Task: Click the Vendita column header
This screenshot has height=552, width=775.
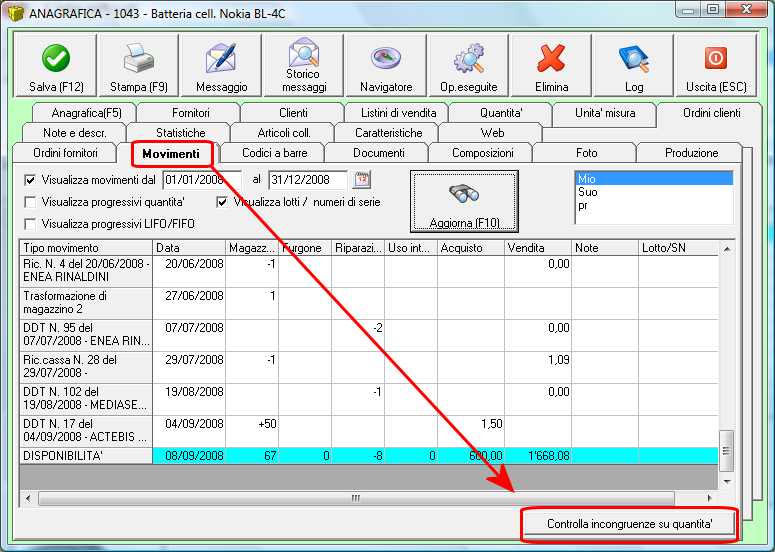Action: (538, 248)
